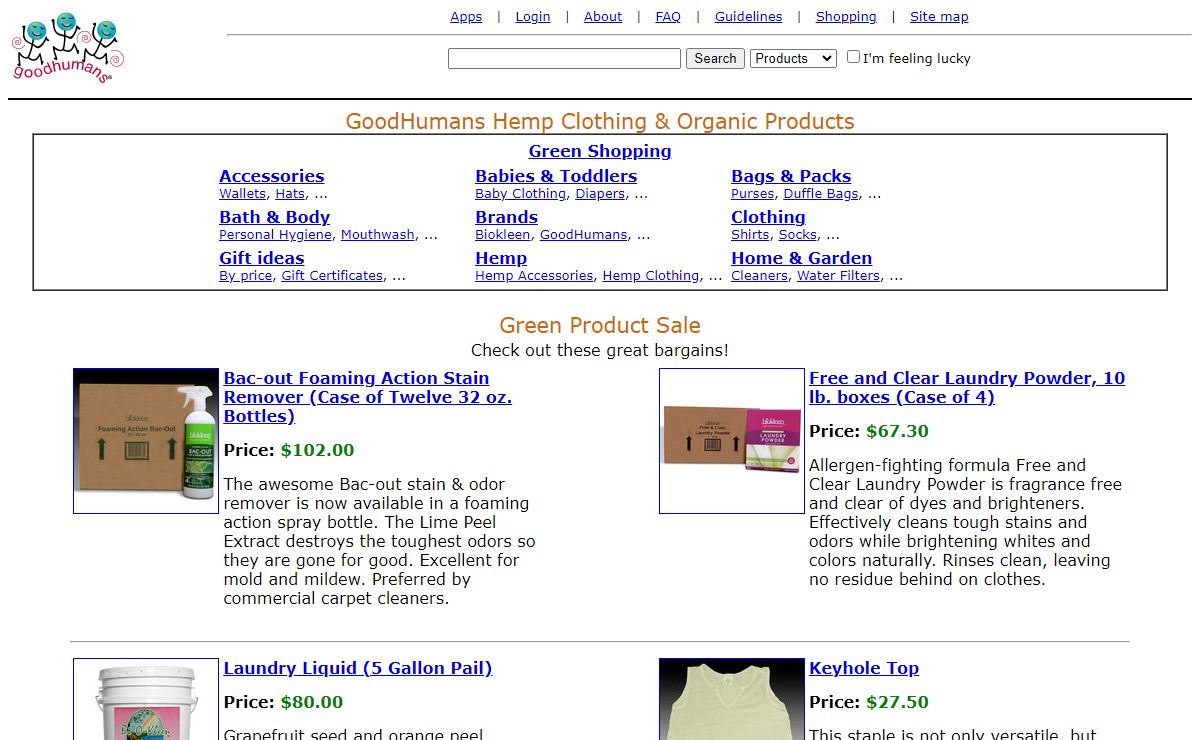Select the GoodHumans Hemp Clothing & Organic Products heading
This screenshot has width=1200, height=740.
pyautogui.click(x=600, y=122)
